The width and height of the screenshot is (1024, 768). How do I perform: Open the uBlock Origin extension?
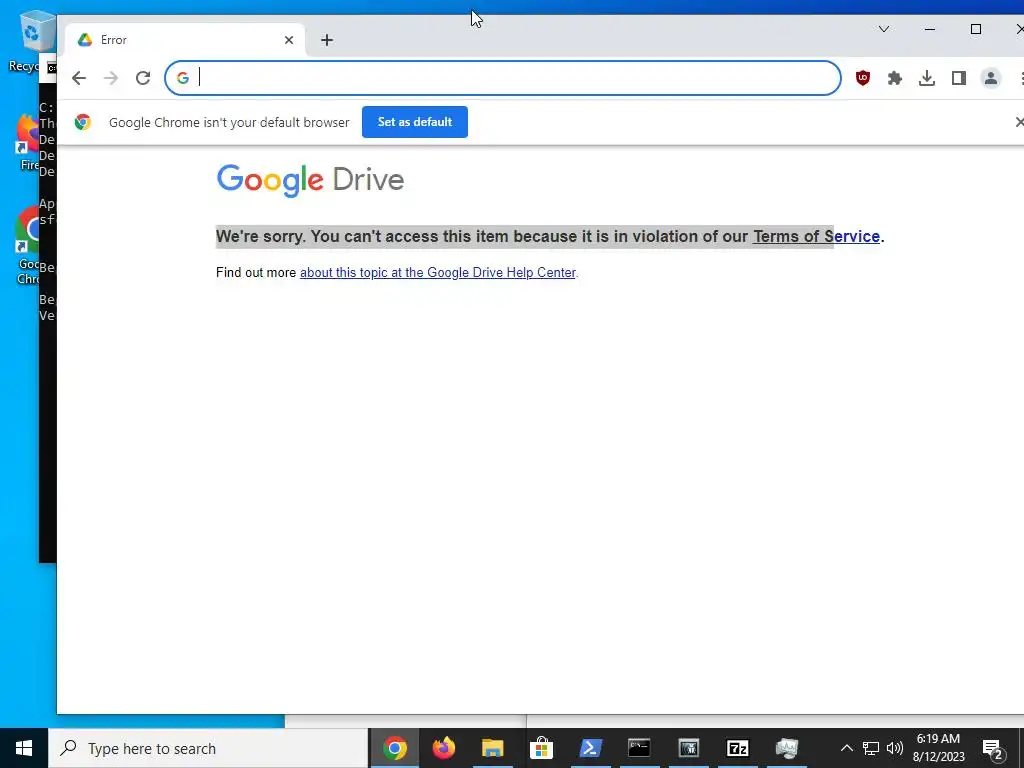[x=863, y=78]
